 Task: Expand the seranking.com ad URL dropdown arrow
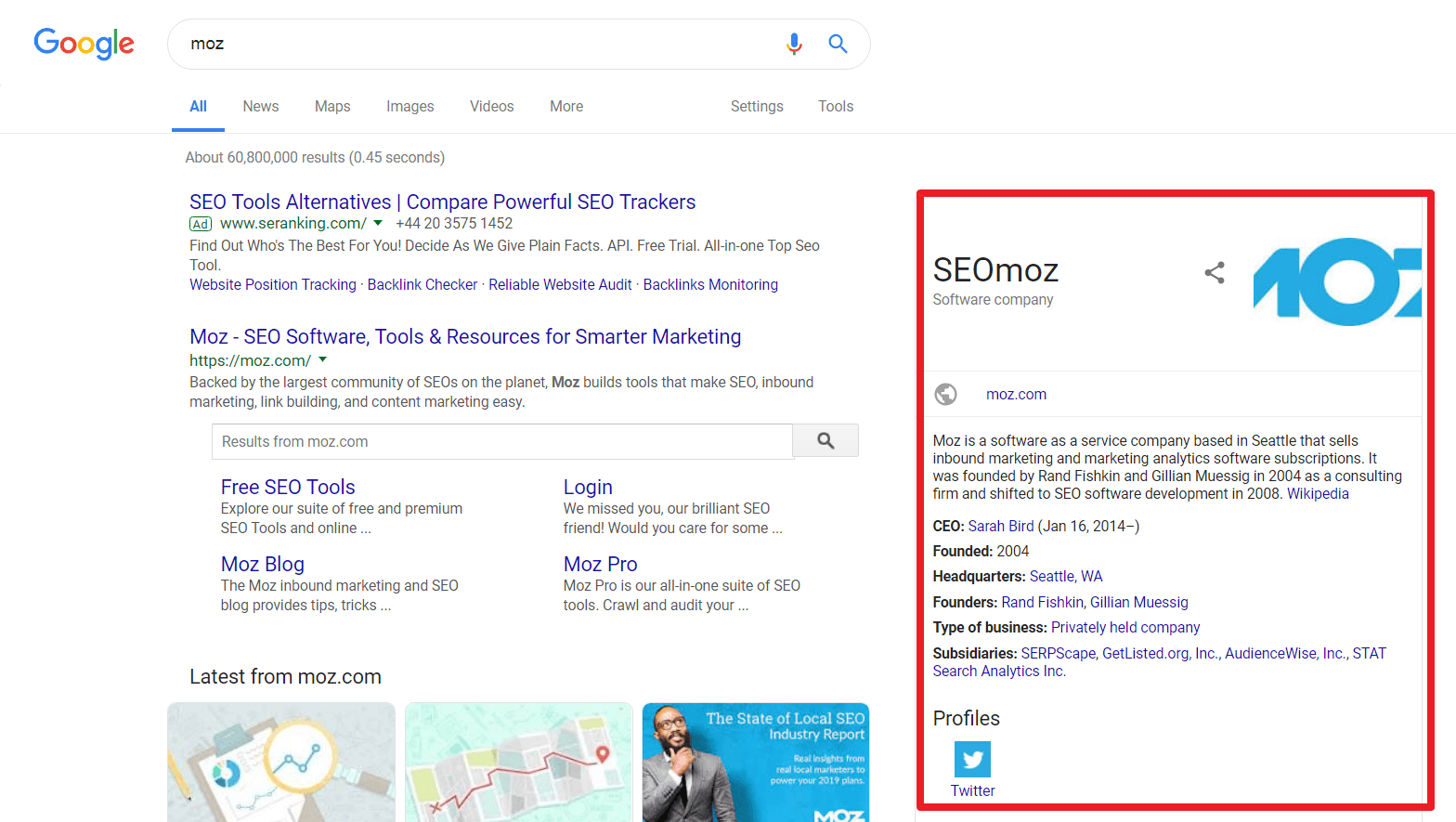(378, 223)
